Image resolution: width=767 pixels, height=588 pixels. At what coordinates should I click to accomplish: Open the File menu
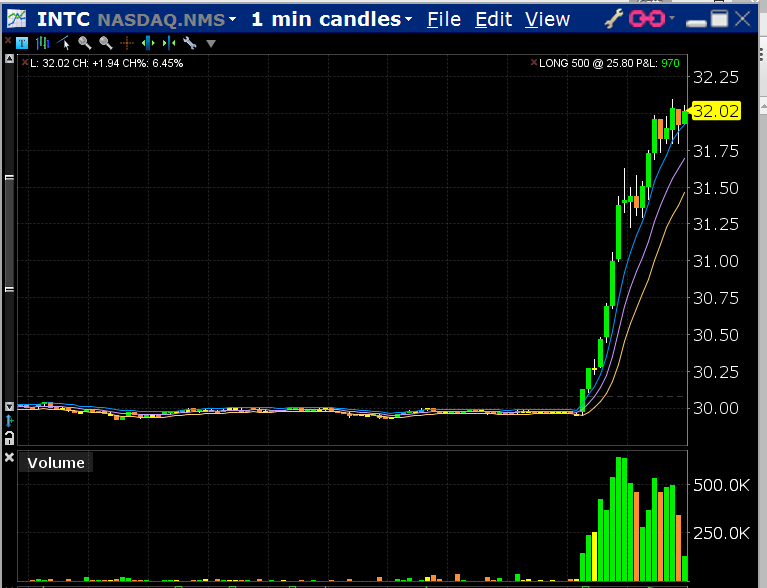pos(444,19)
